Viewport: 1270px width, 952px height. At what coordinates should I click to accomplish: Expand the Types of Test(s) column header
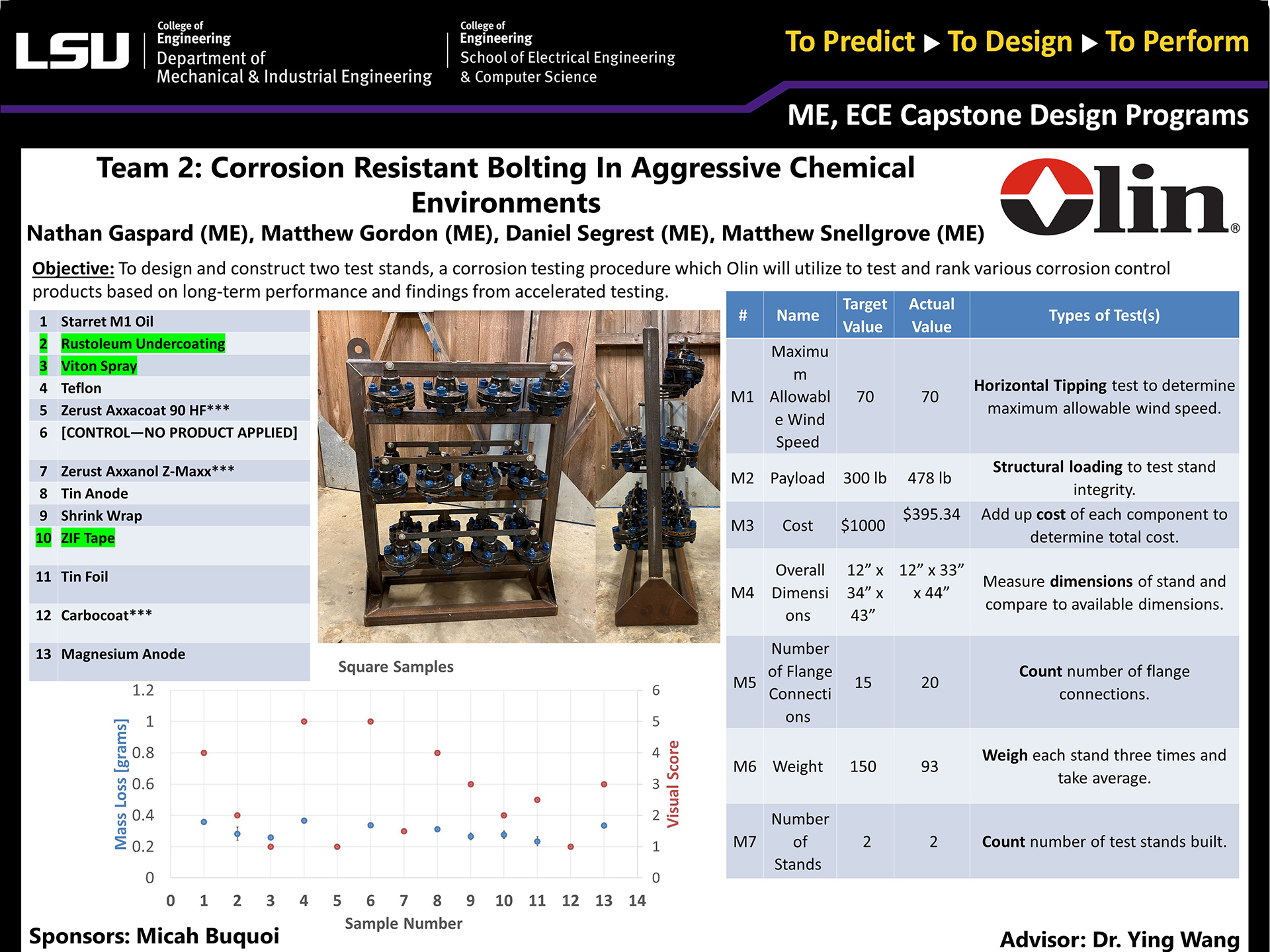click(x=1103, y=315)
